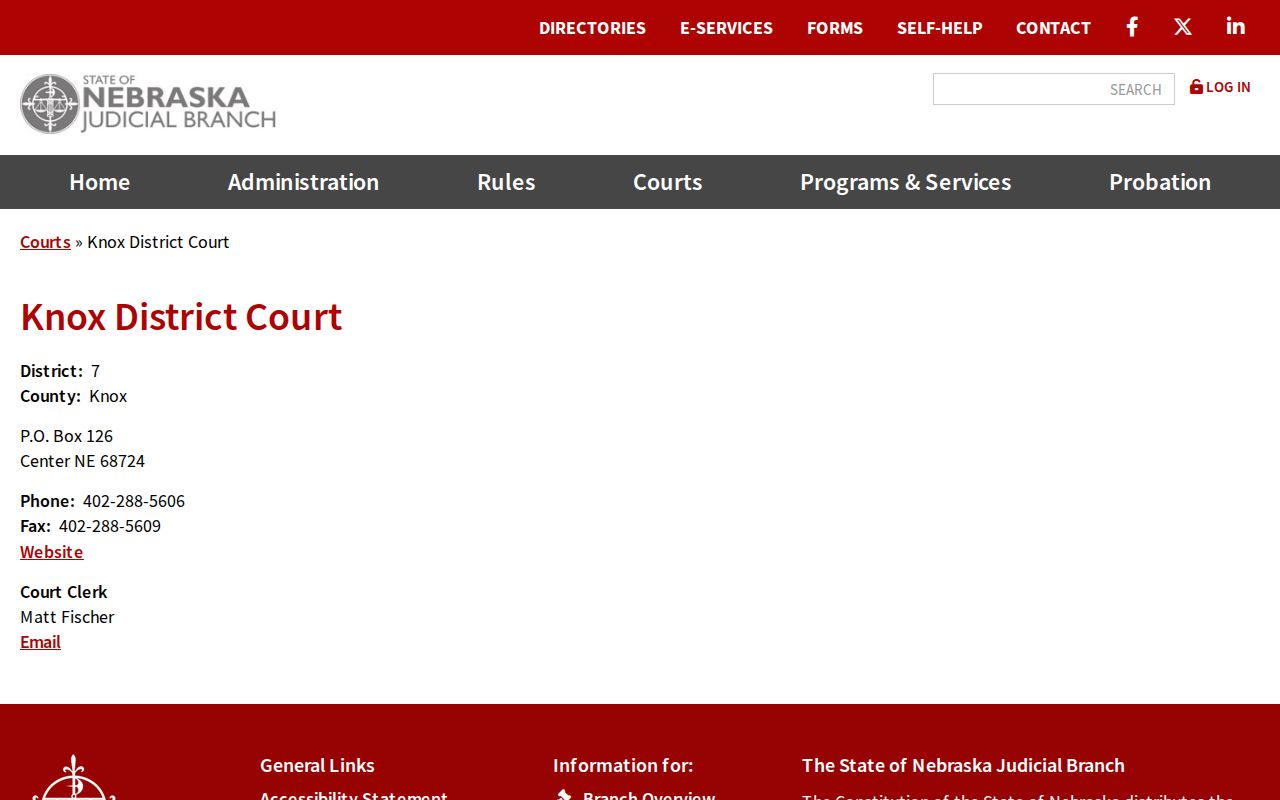Open the Facebook icon link
This screenshot has width=1280, height=800.
(x=1132, y=27)
